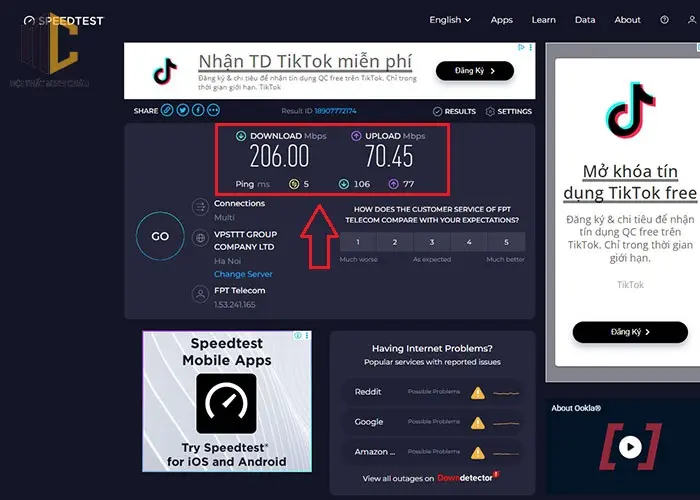This screenshot has width=700, height=500.
Task: Open RESULTS page
Action: click(x=454, y=112)
